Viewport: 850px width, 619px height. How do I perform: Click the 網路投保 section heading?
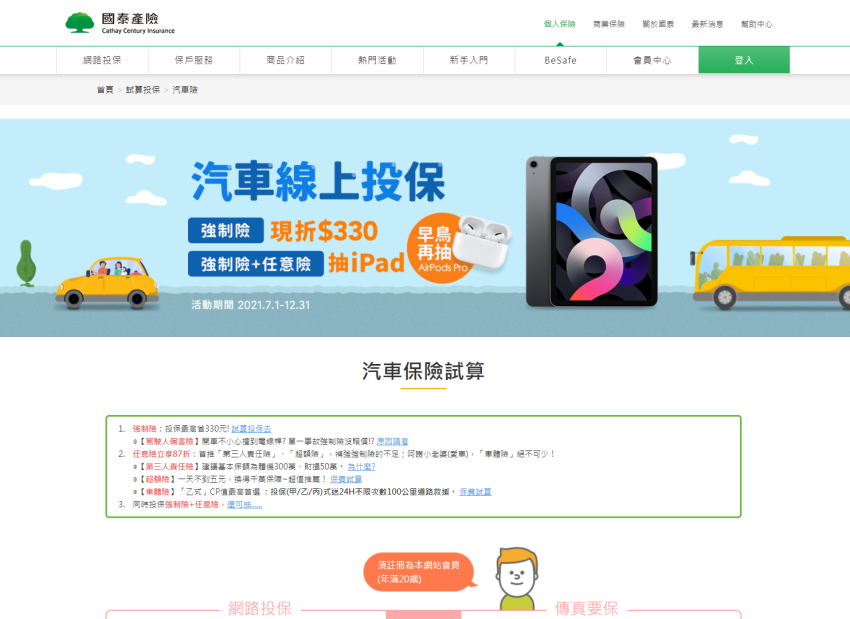pyautogui.click(x=260, y=608)
